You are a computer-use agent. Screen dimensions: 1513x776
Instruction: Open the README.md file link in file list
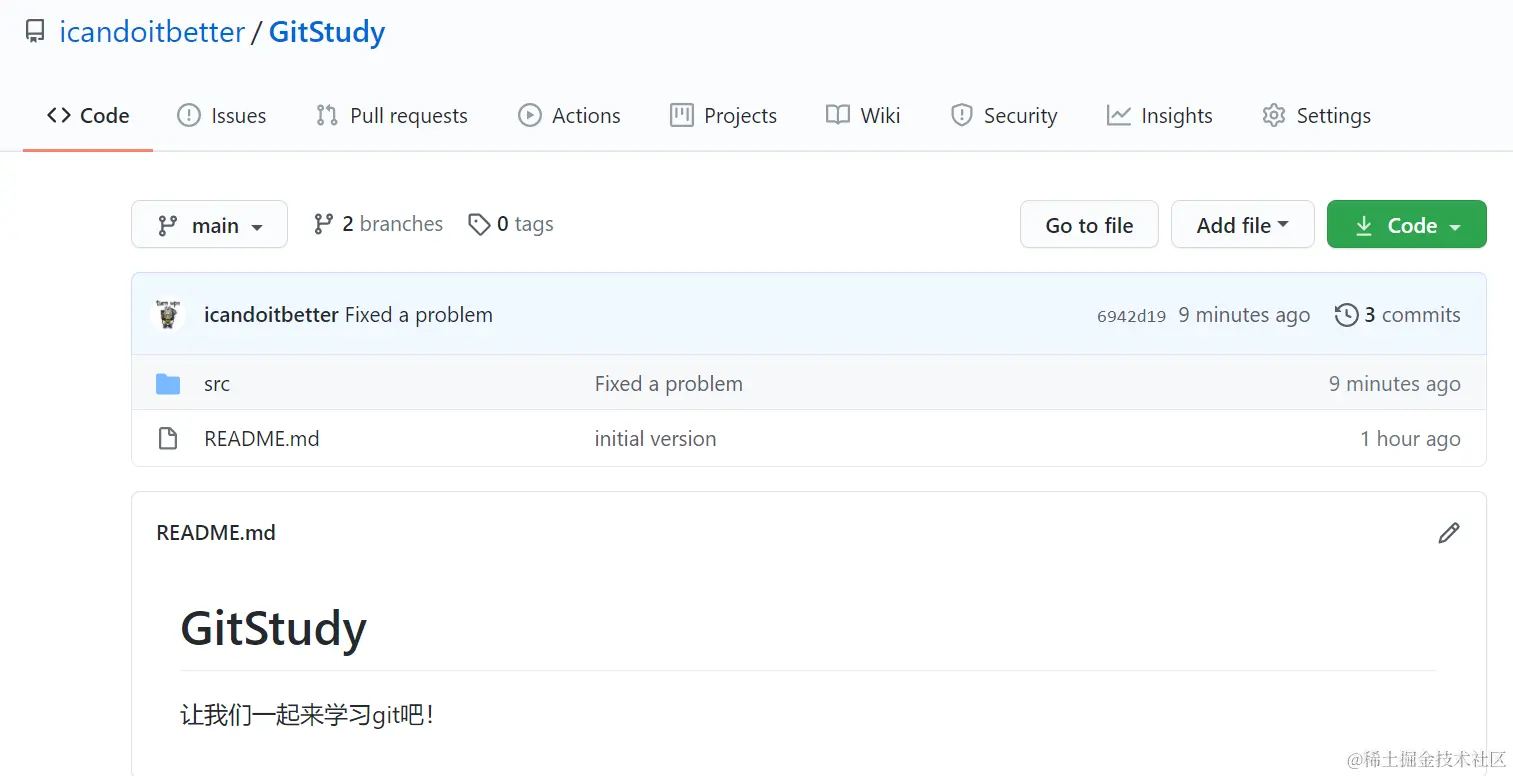pyautogui.click(x=262, y=439)
